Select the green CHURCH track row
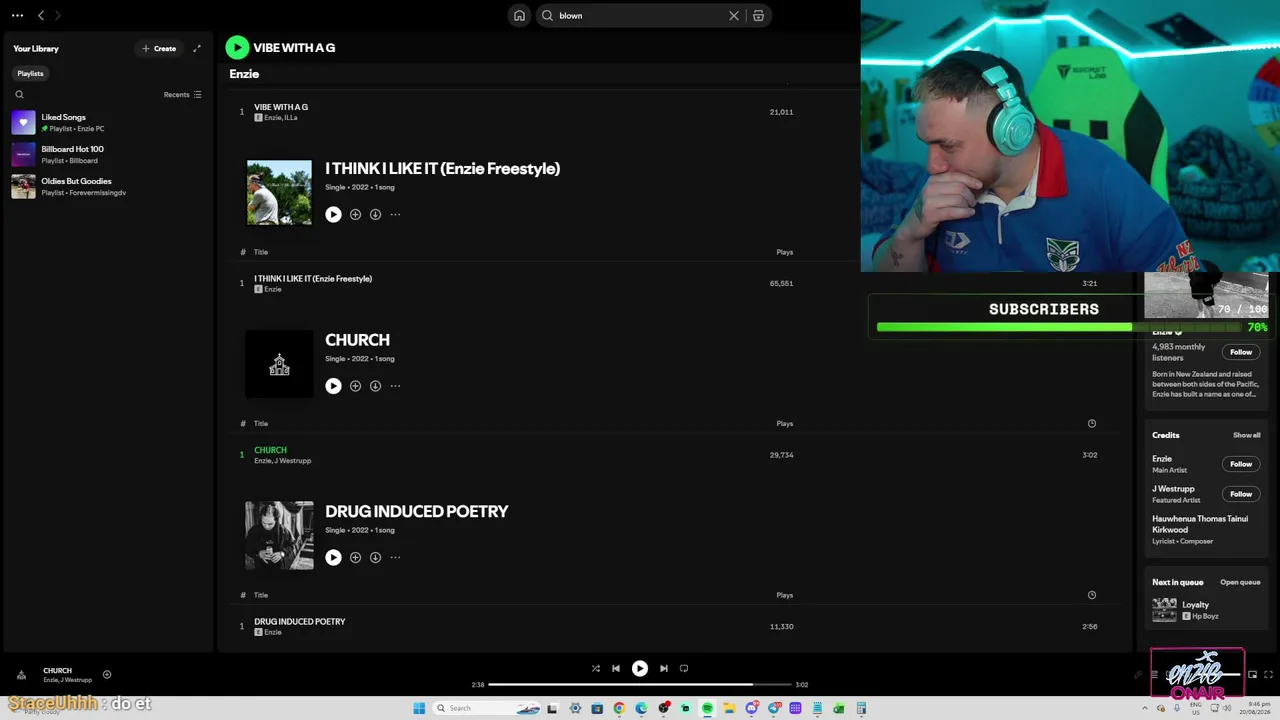The width and height of the screenshot is (1280, 720). point(675,455)
